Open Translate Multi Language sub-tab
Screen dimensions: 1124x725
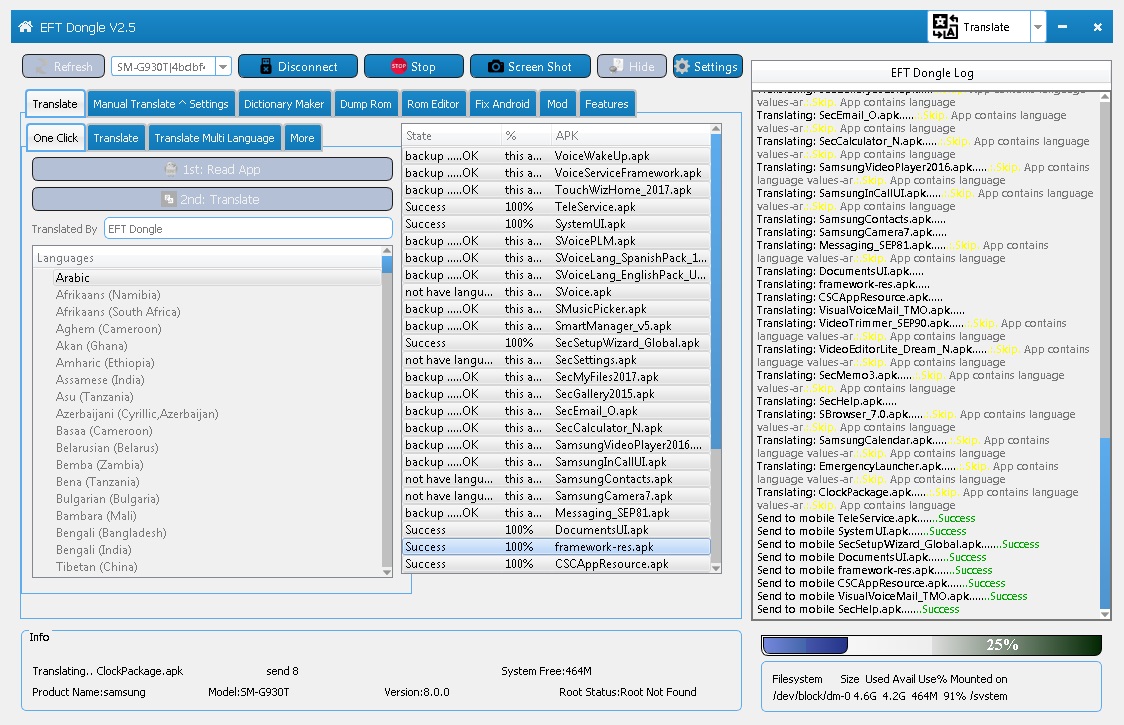point(214,138)
